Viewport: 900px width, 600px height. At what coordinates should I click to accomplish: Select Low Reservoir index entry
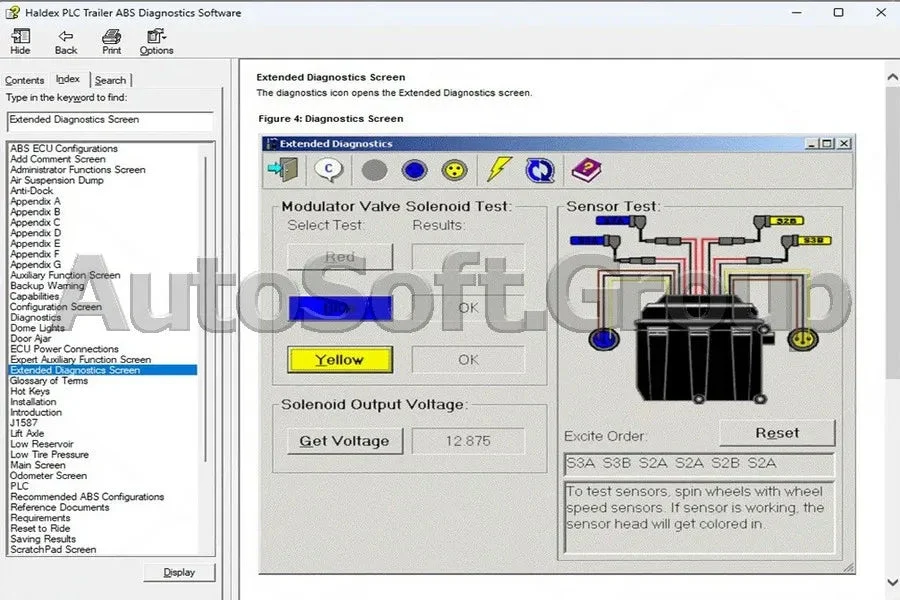coord(42,444)
